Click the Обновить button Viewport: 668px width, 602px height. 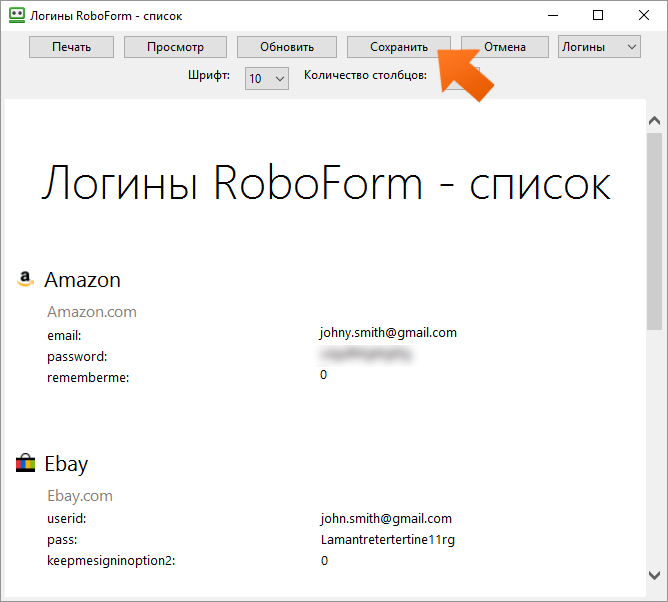[287, 47]
